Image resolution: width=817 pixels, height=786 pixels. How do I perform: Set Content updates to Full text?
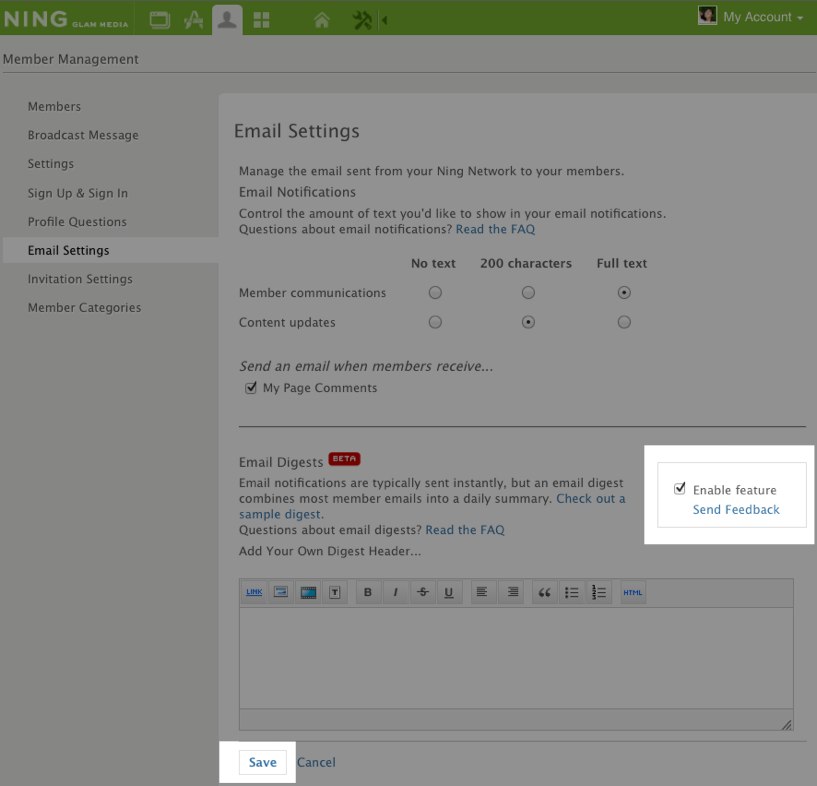(624, 322)
